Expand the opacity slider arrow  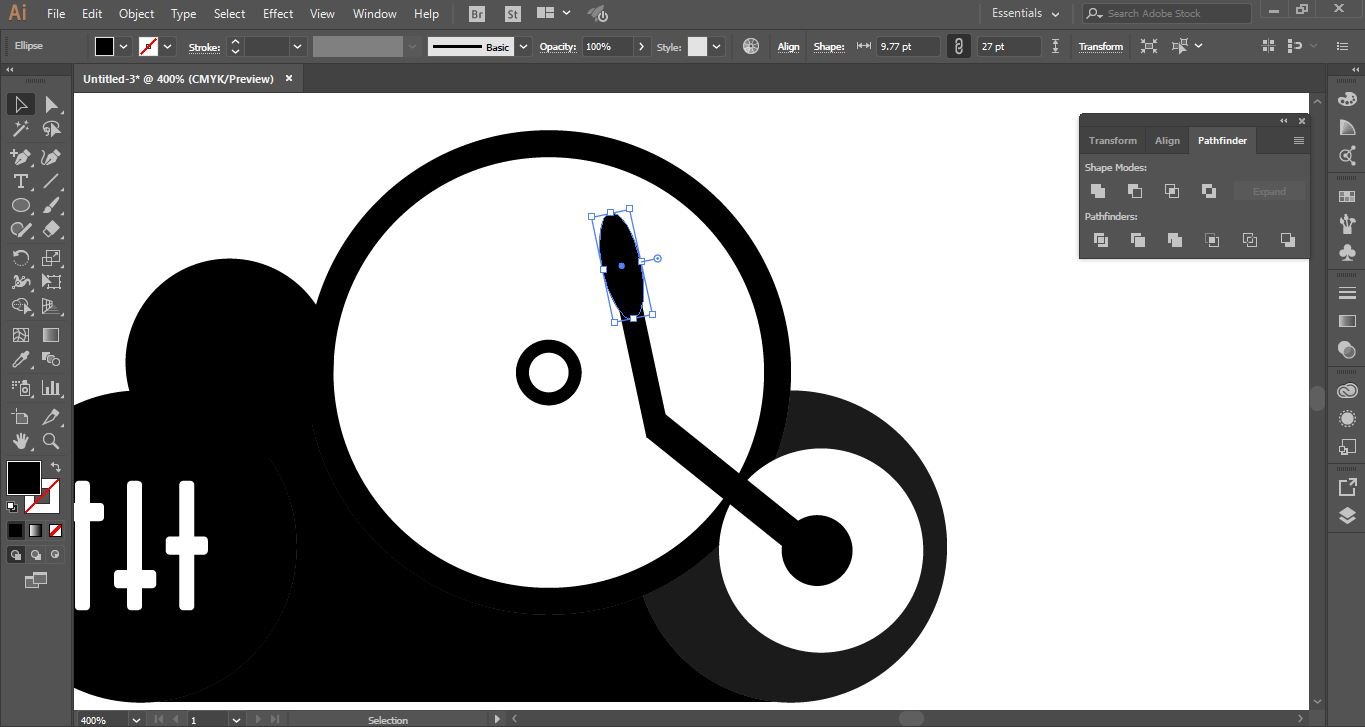coord(642,47)
